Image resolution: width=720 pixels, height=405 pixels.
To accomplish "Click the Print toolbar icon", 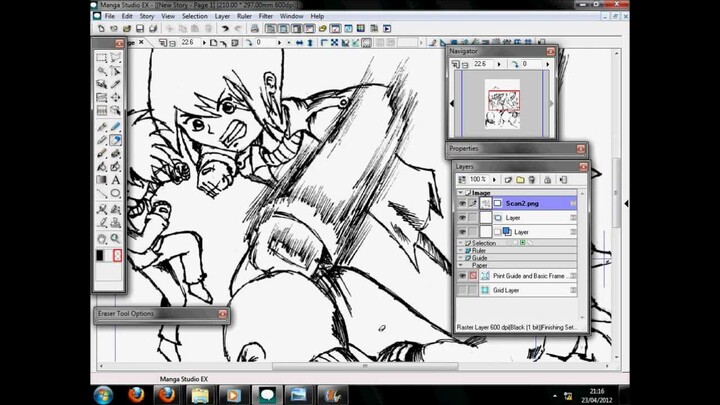I will point(254,28).
